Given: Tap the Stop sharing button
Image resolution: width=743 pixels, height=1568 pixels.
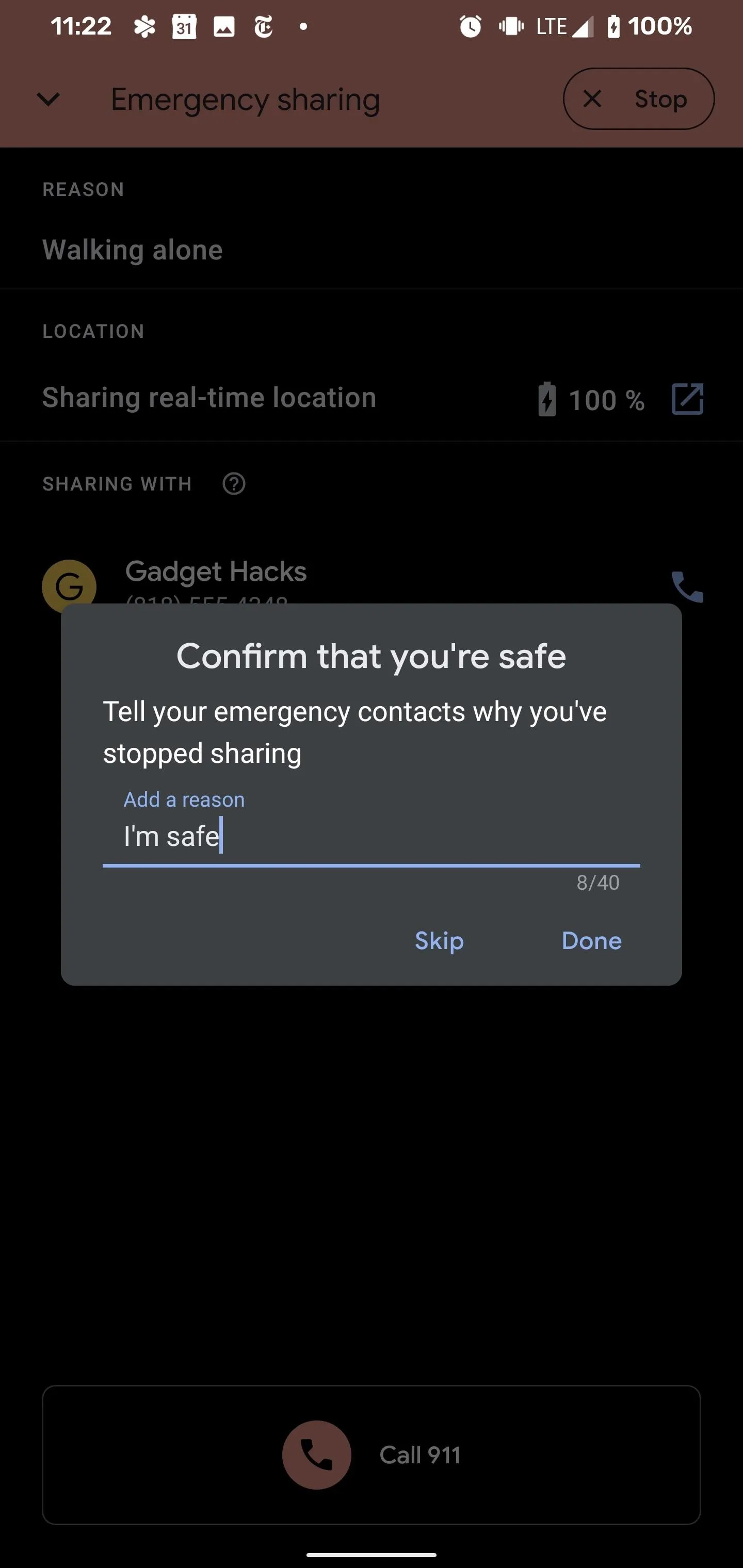Looking at the screenshot, I should 638,99.
